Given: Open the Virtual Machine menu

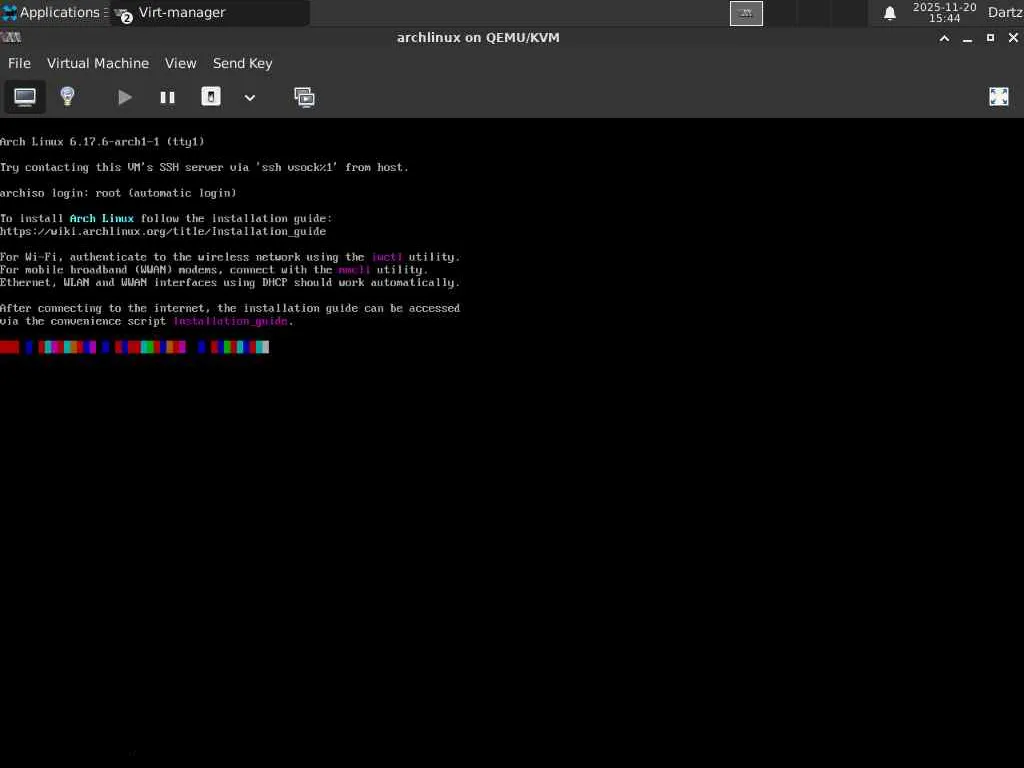Looking at the screenshot, I should click(x=98, y=63).
